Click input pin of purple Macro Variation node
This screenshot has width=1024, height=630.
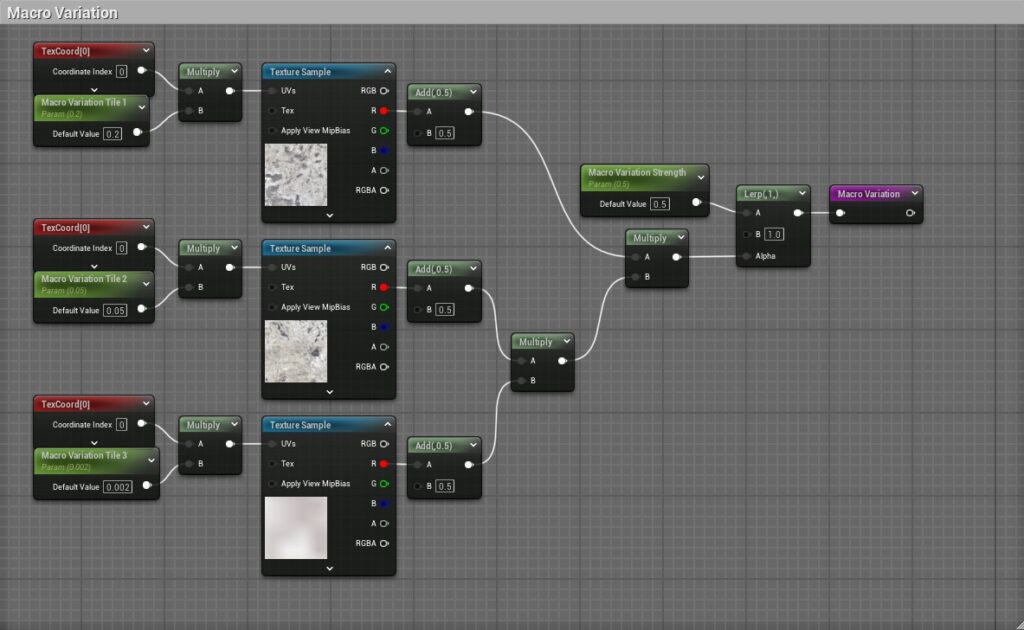[x=840, y=213]
